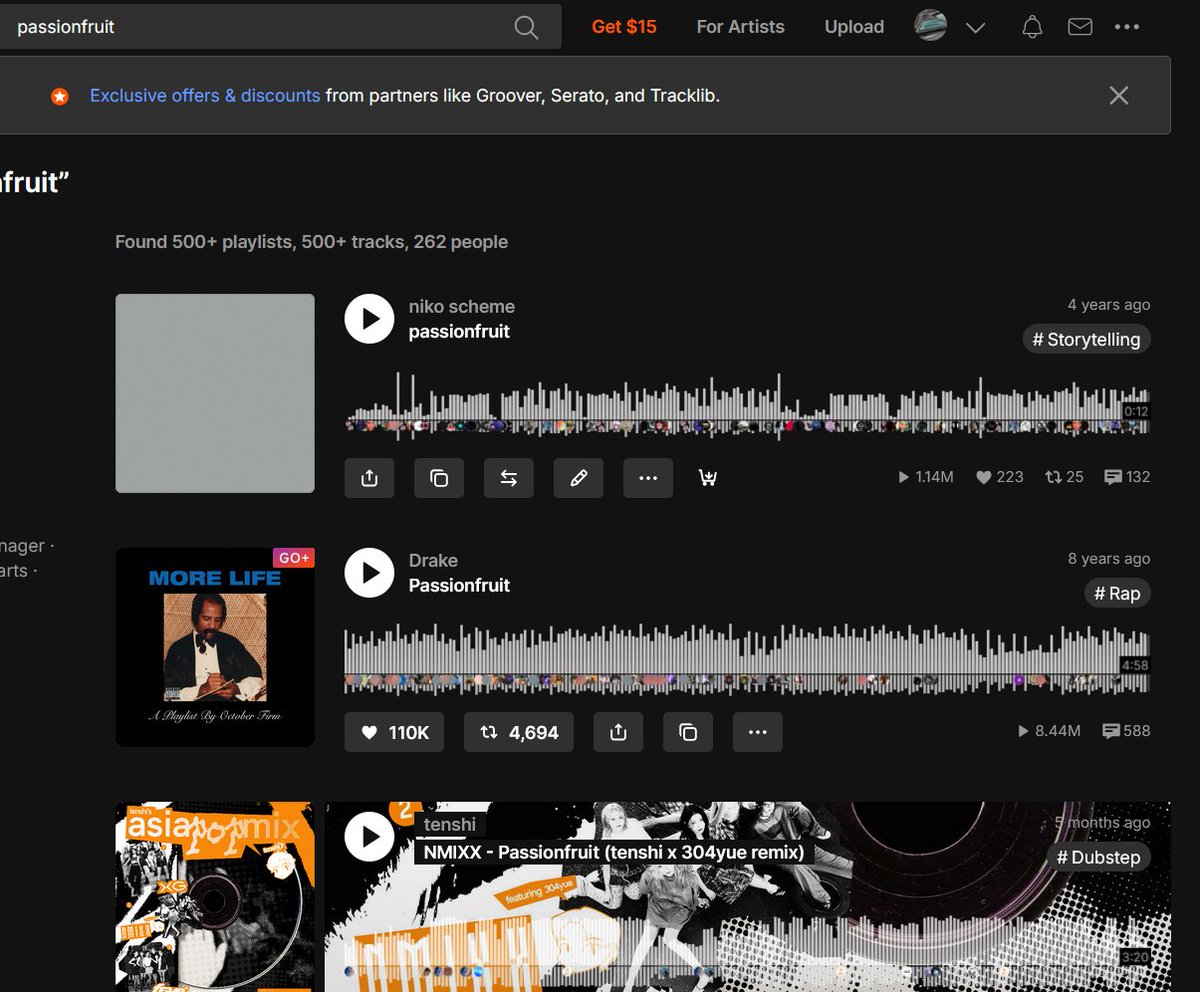
Task: Like Drake Passionfruit with 110K button
Action: [394, 732]
